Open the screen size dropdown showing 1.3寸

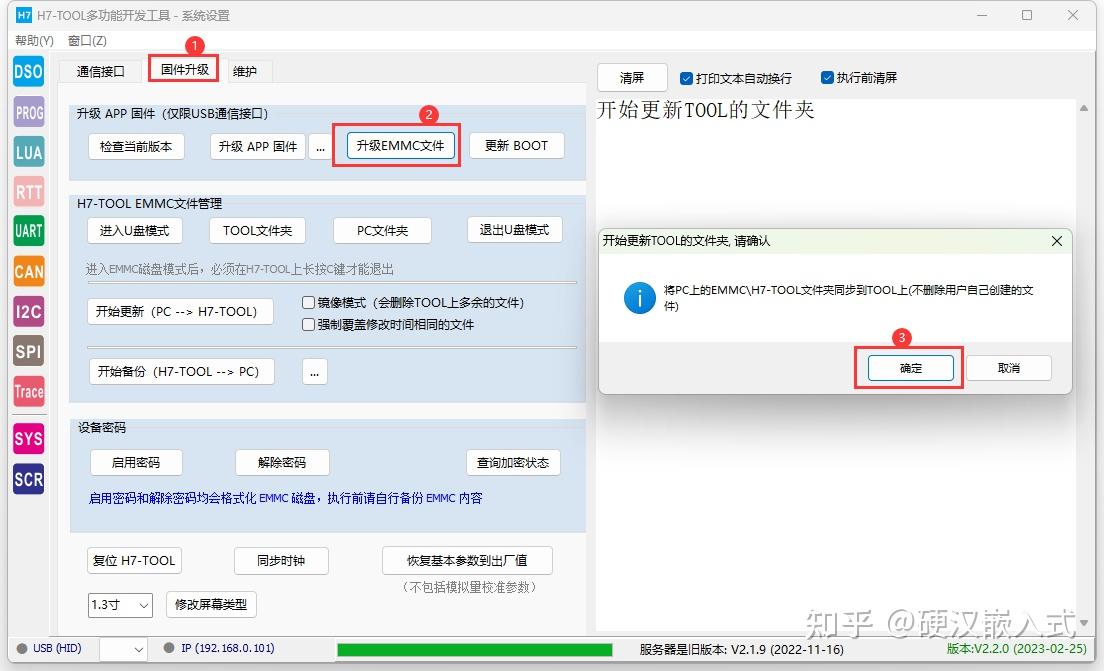pyautogui.click(x=119, y=605)
